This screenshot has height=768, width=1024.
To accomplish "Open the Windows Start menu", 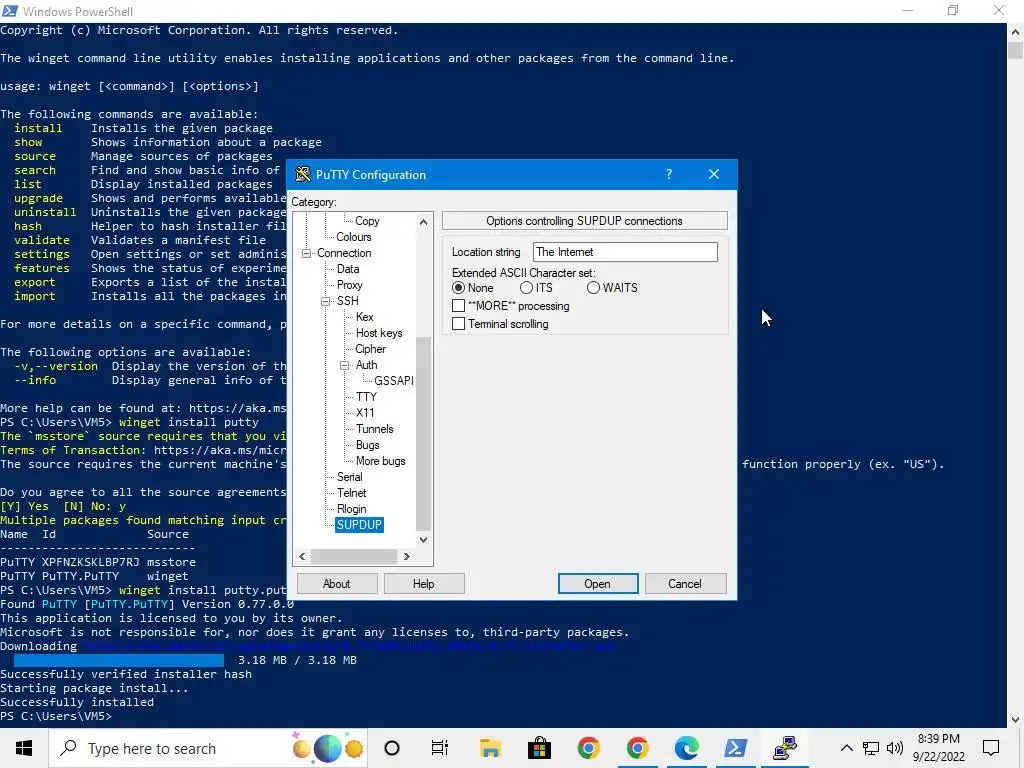I will [24, 748].
